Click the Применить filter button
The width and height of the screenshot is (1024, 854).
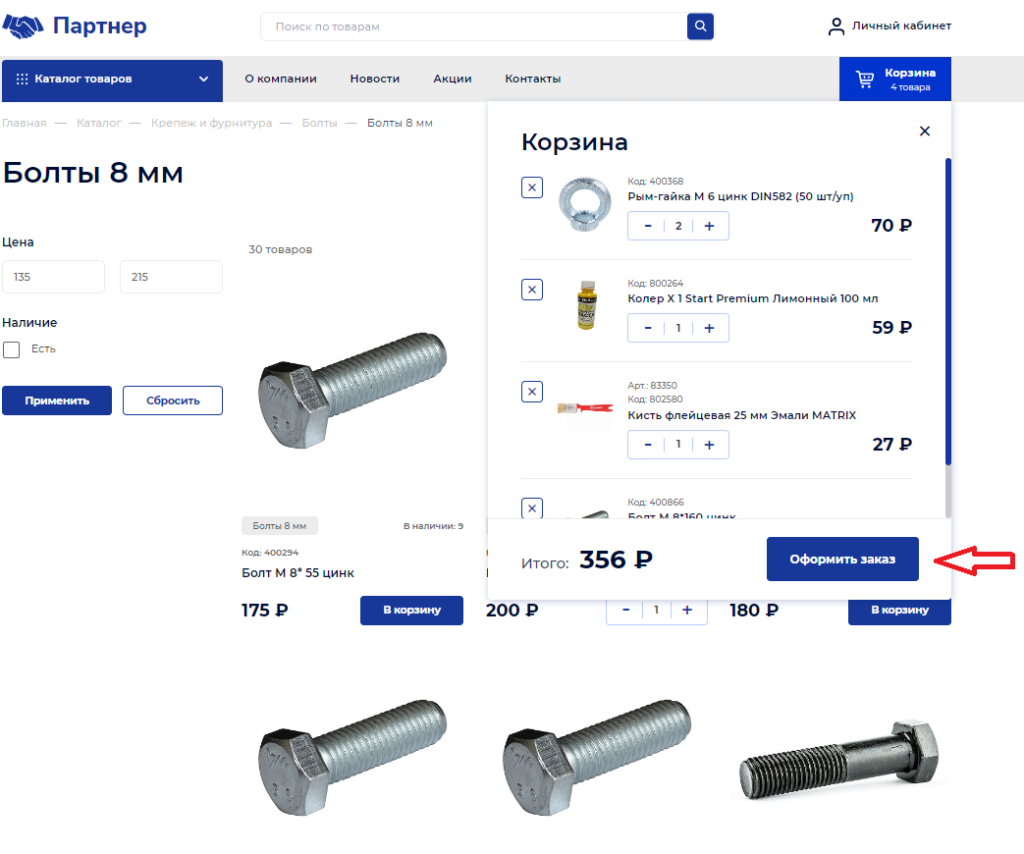tap(57, 401)
